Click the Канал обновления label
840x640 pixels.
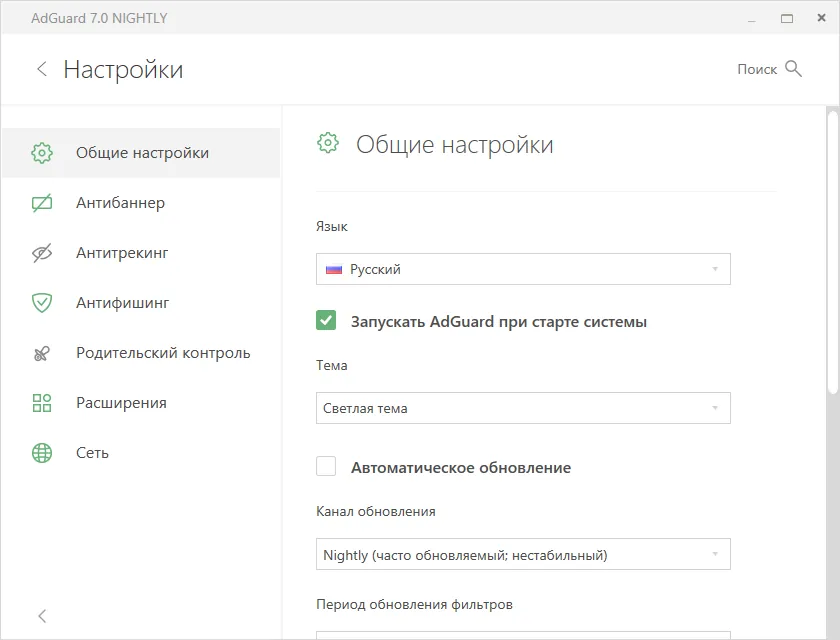click(x=376, y=511)
